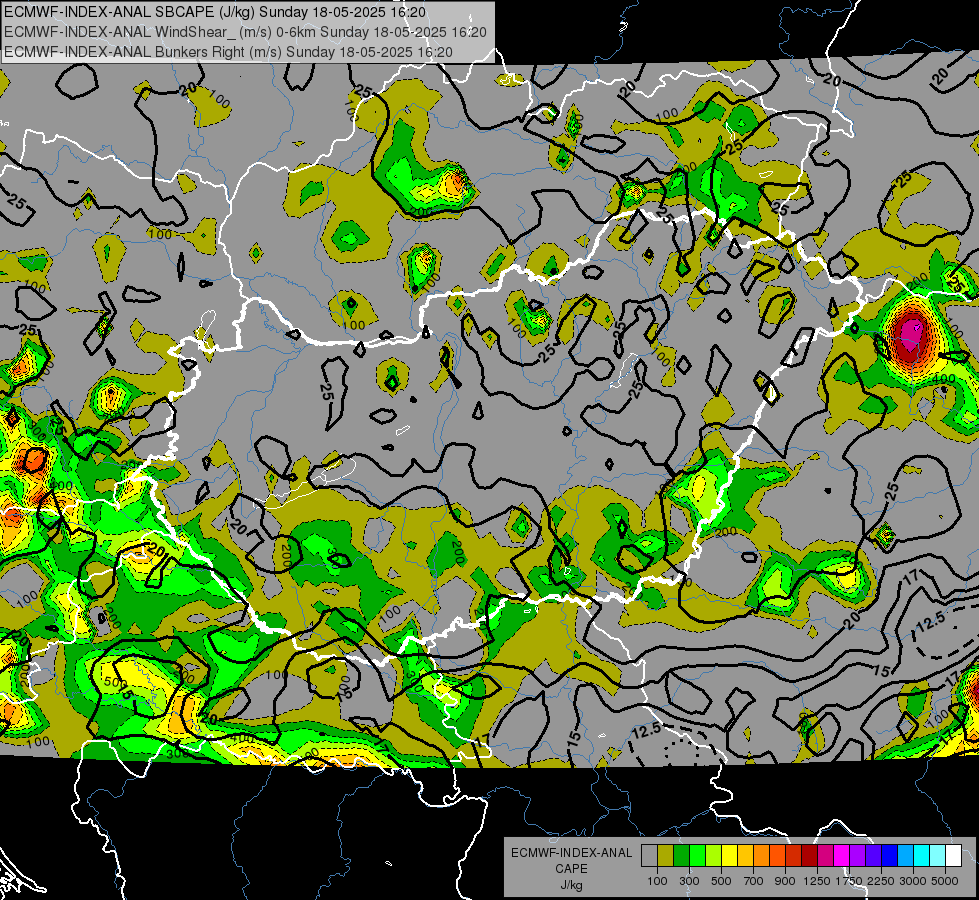Select the white above-5000 legend swatch
This screenshot has width=979, height=900.
click(953, 855)
